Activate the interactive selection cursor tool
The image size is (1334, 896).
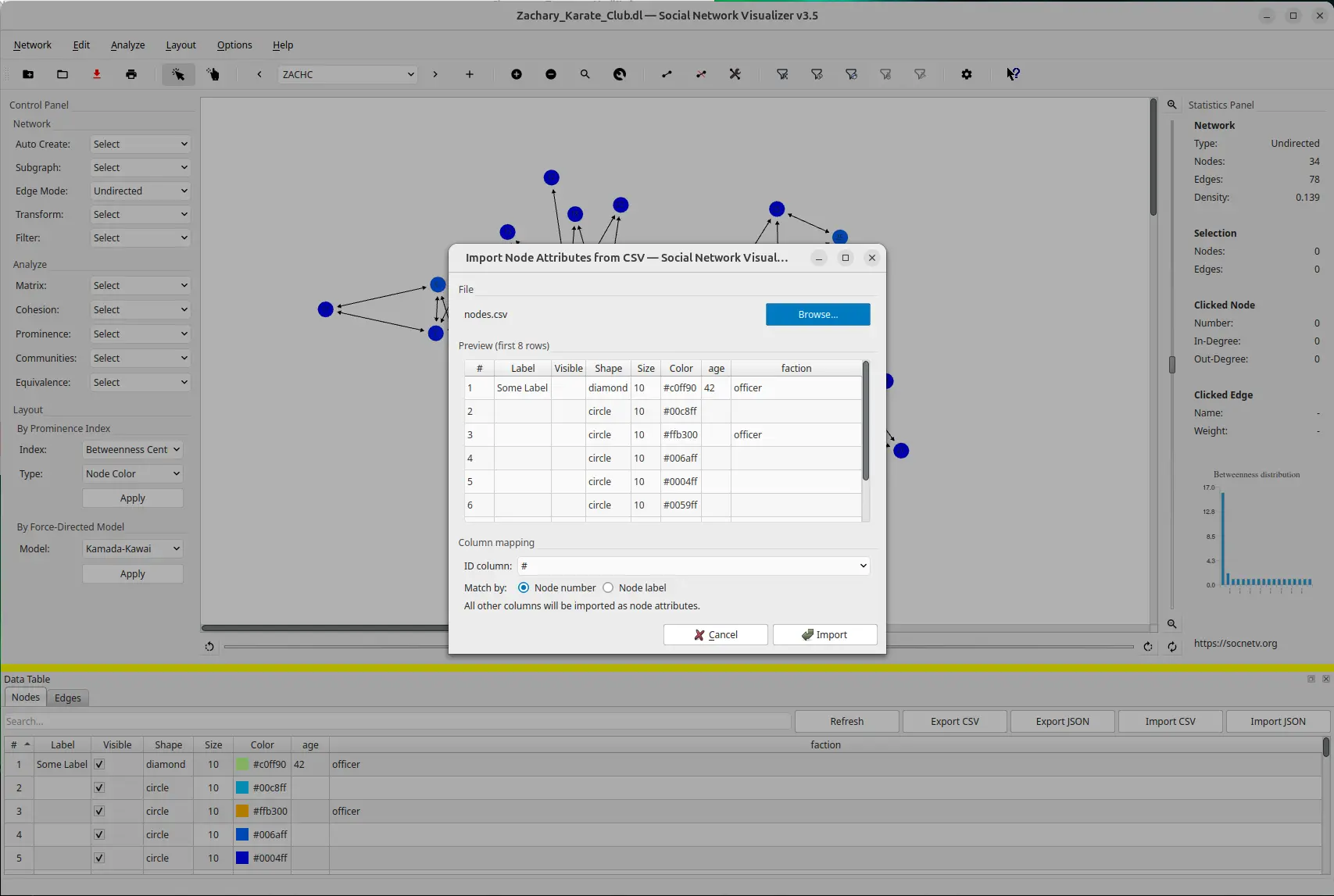(x=178, y=74)
